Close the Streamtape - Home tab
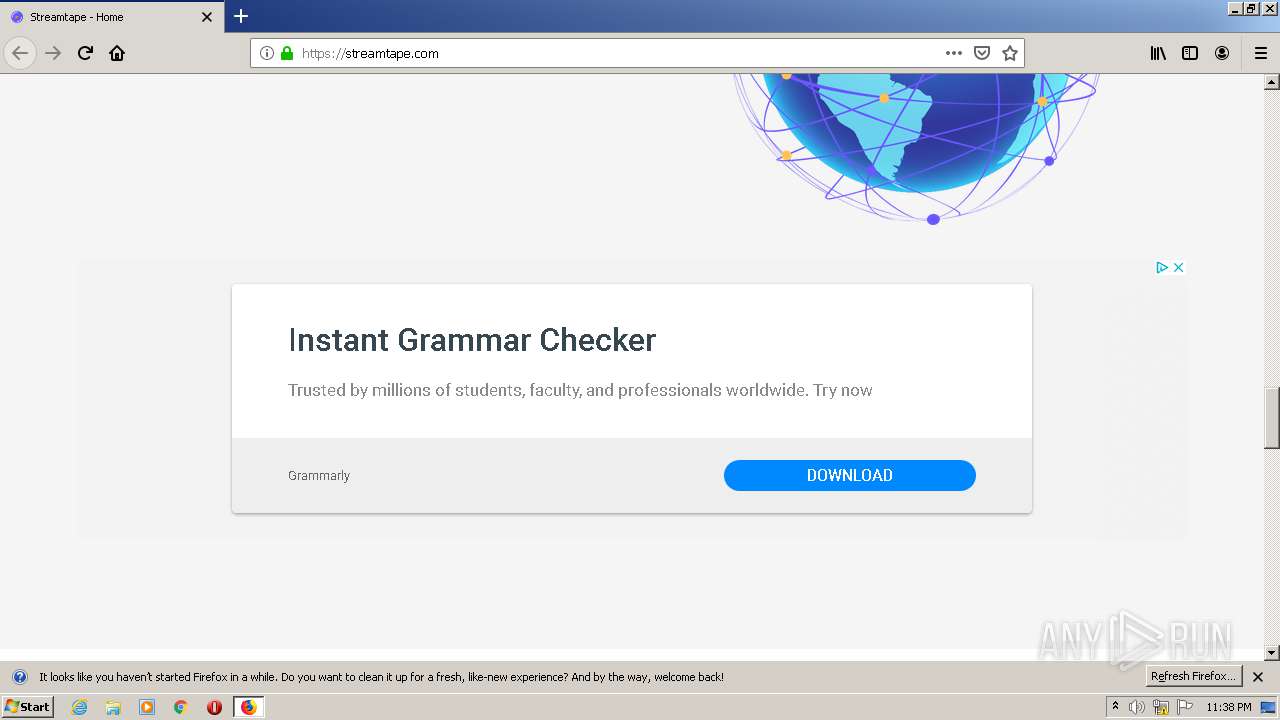 tap(207, 17)
